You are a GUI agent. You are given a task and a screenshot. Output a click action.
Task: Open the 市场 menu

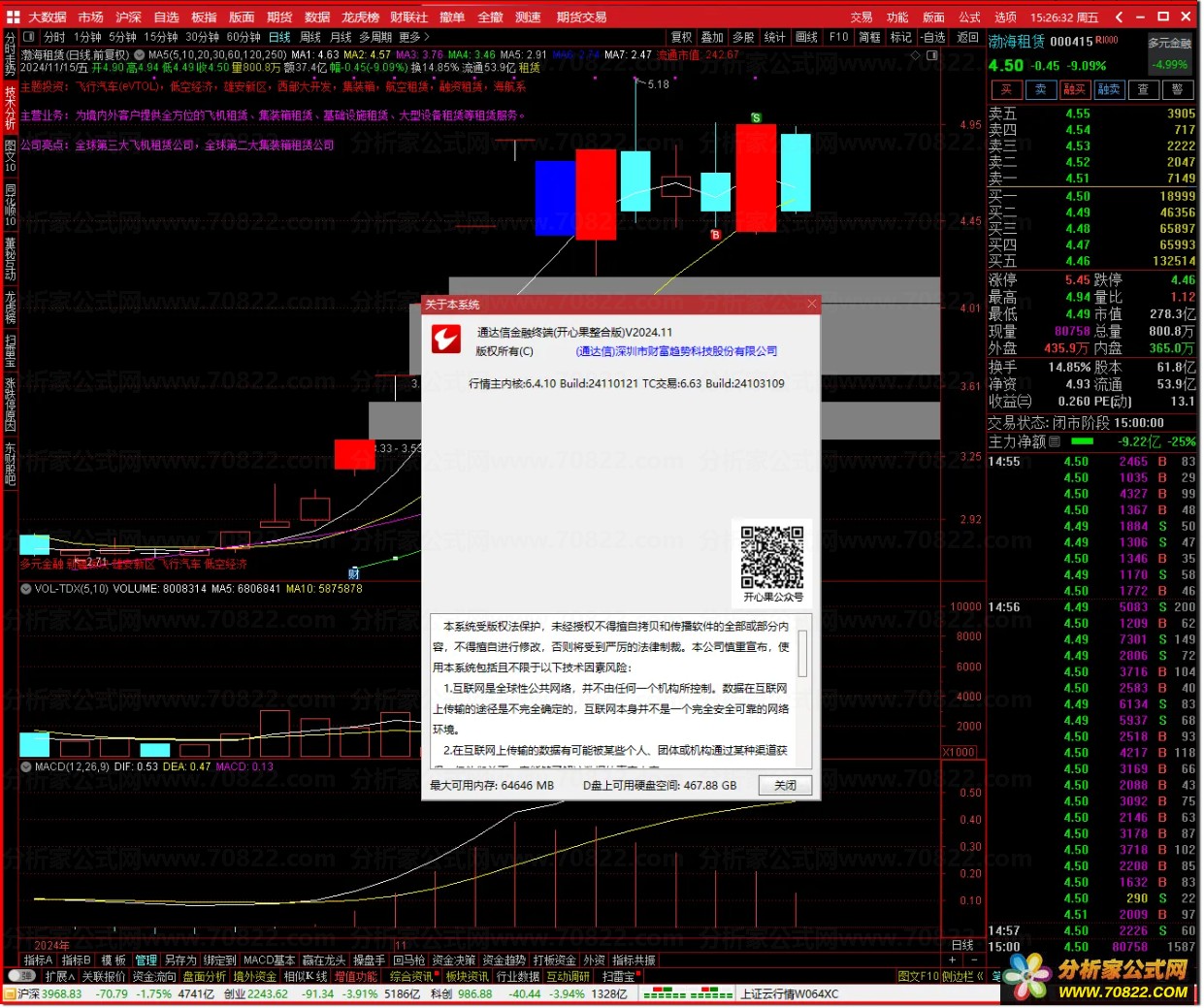point(90,16)
